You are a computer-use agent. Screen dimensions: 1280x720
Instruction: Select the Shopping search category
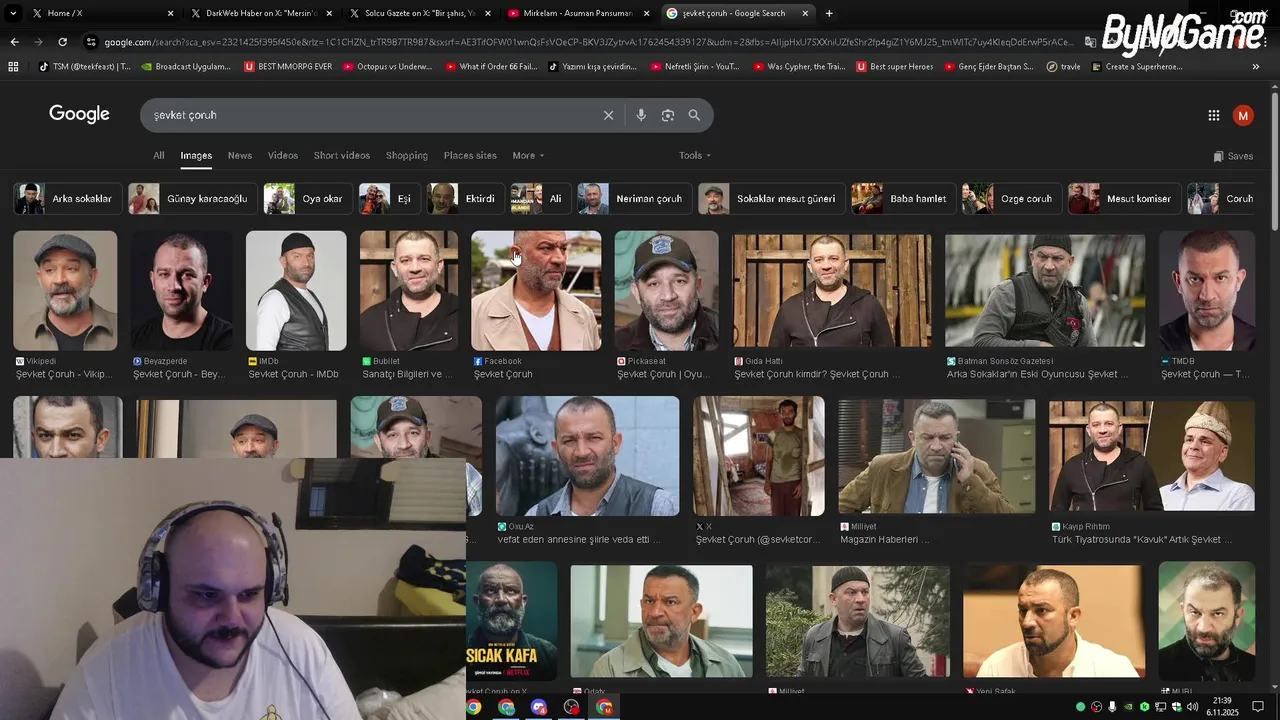click(x=407, y=156)
